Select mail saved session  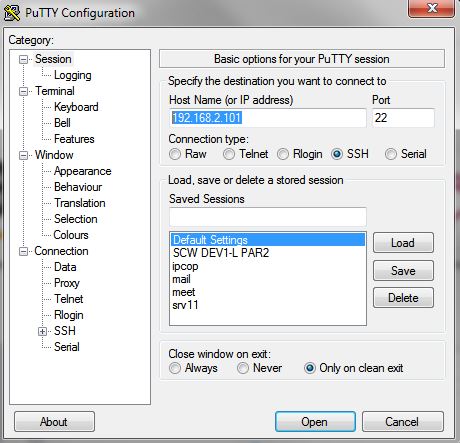pos(268,279)
